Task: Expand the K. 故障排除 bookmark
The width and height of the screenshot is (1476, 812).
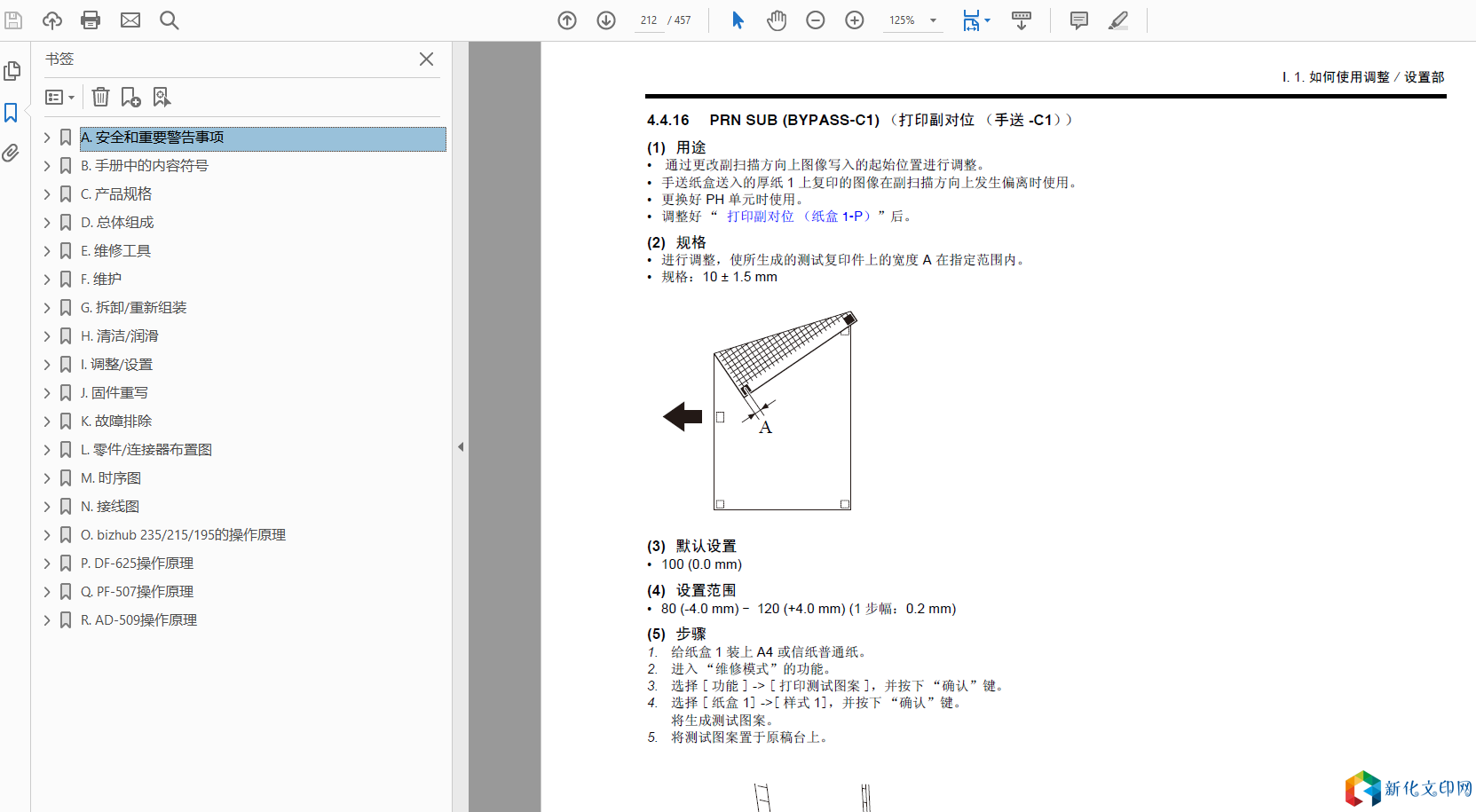Action: (47, 422)
